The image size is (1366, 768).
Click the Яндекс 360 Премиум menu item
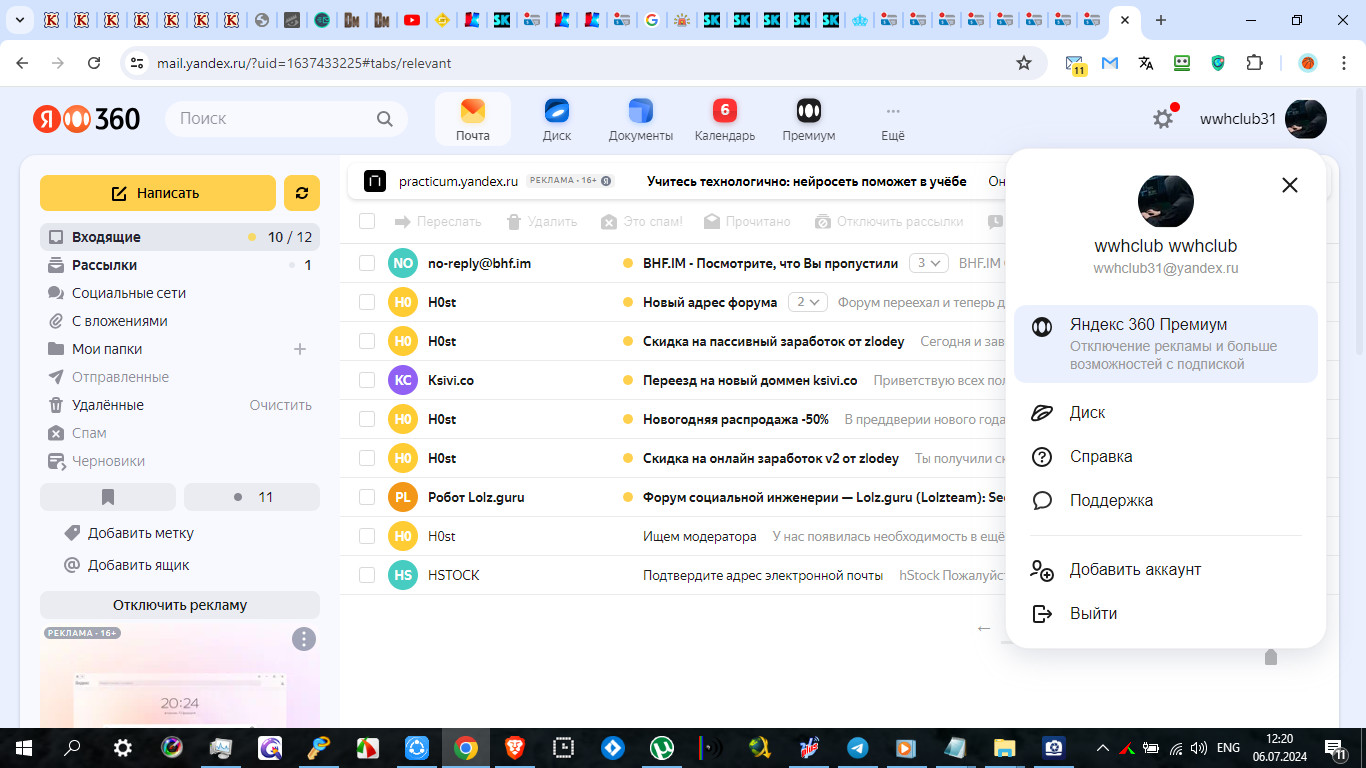(1166, 344)
